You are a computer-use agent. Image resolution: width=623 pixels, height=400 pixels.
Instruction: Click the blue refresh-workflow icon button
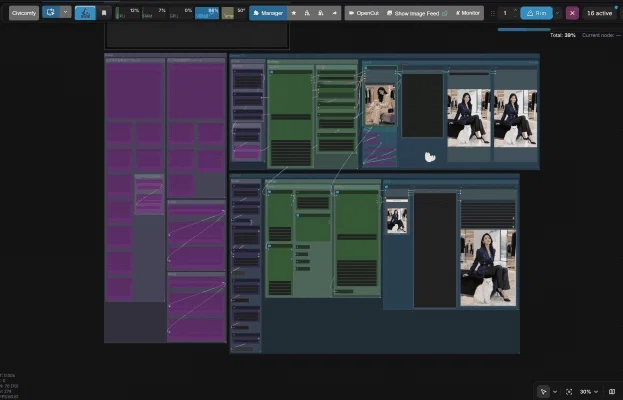(x=51, y=12)
